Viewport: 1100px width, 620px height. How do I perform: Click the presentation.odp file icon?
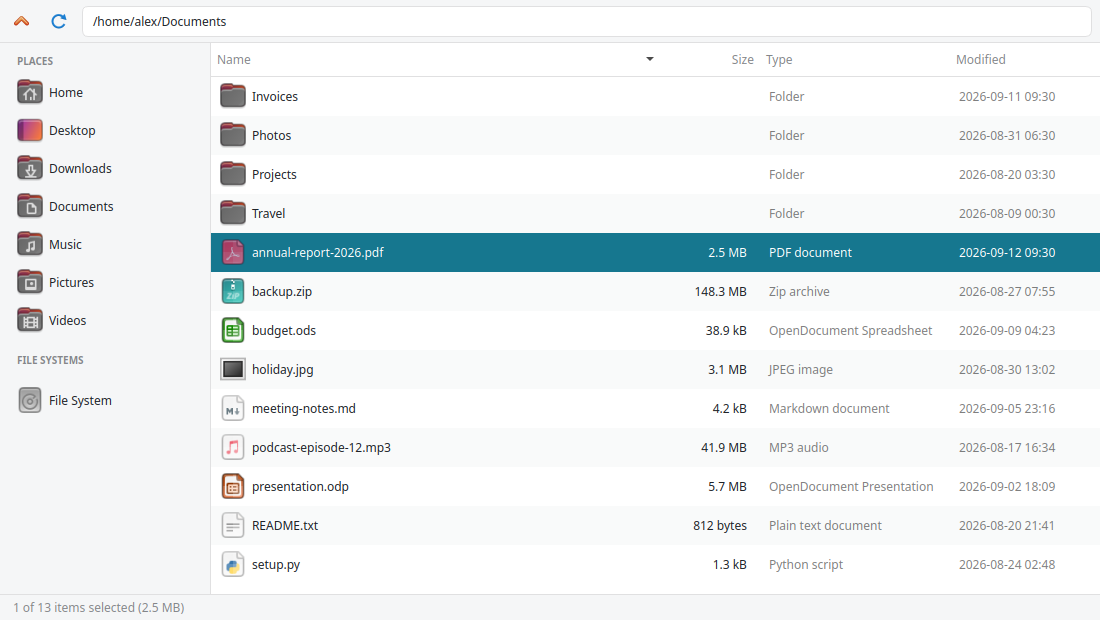232,486
